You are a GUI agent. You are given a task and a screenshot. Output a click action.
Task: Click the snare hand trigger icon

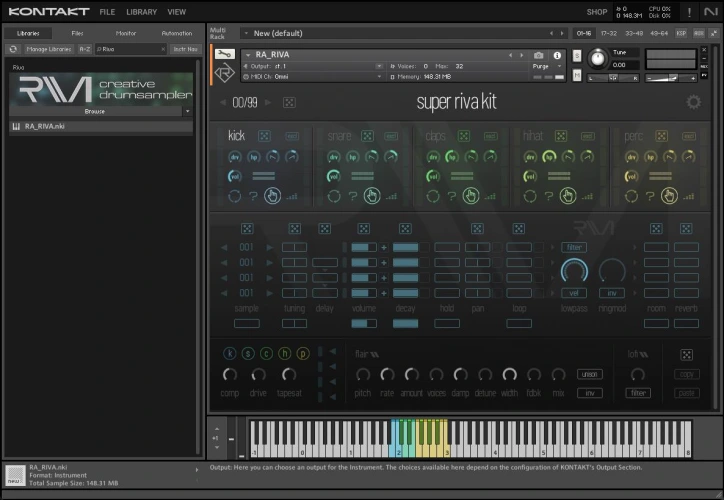pos(372,196)
